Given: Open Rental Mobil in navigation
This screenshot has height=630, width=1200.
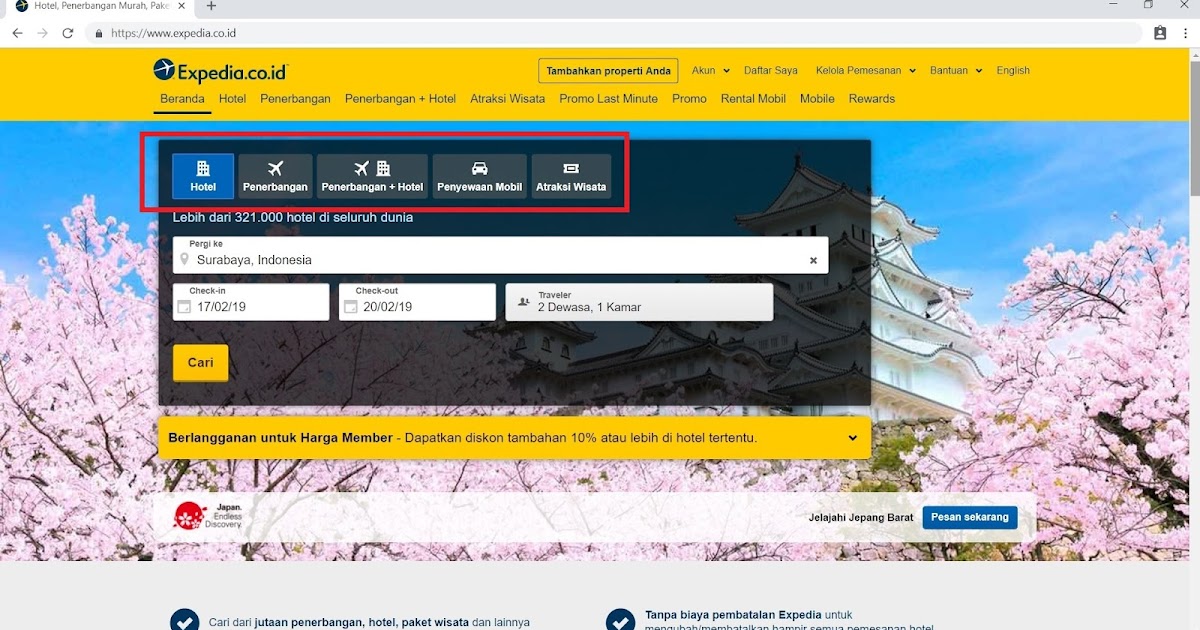Looking at the screenshot, I should (x=753, y=99).
